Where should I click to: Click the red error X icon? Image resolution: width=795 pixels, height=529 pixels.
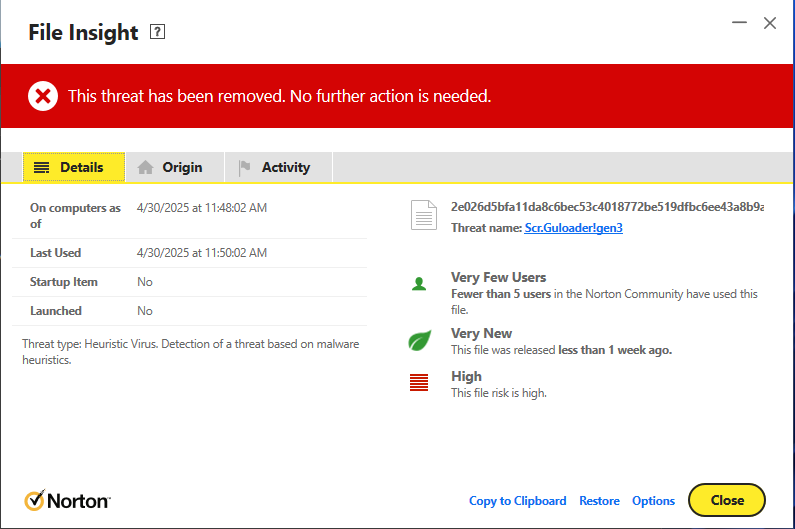42,96
